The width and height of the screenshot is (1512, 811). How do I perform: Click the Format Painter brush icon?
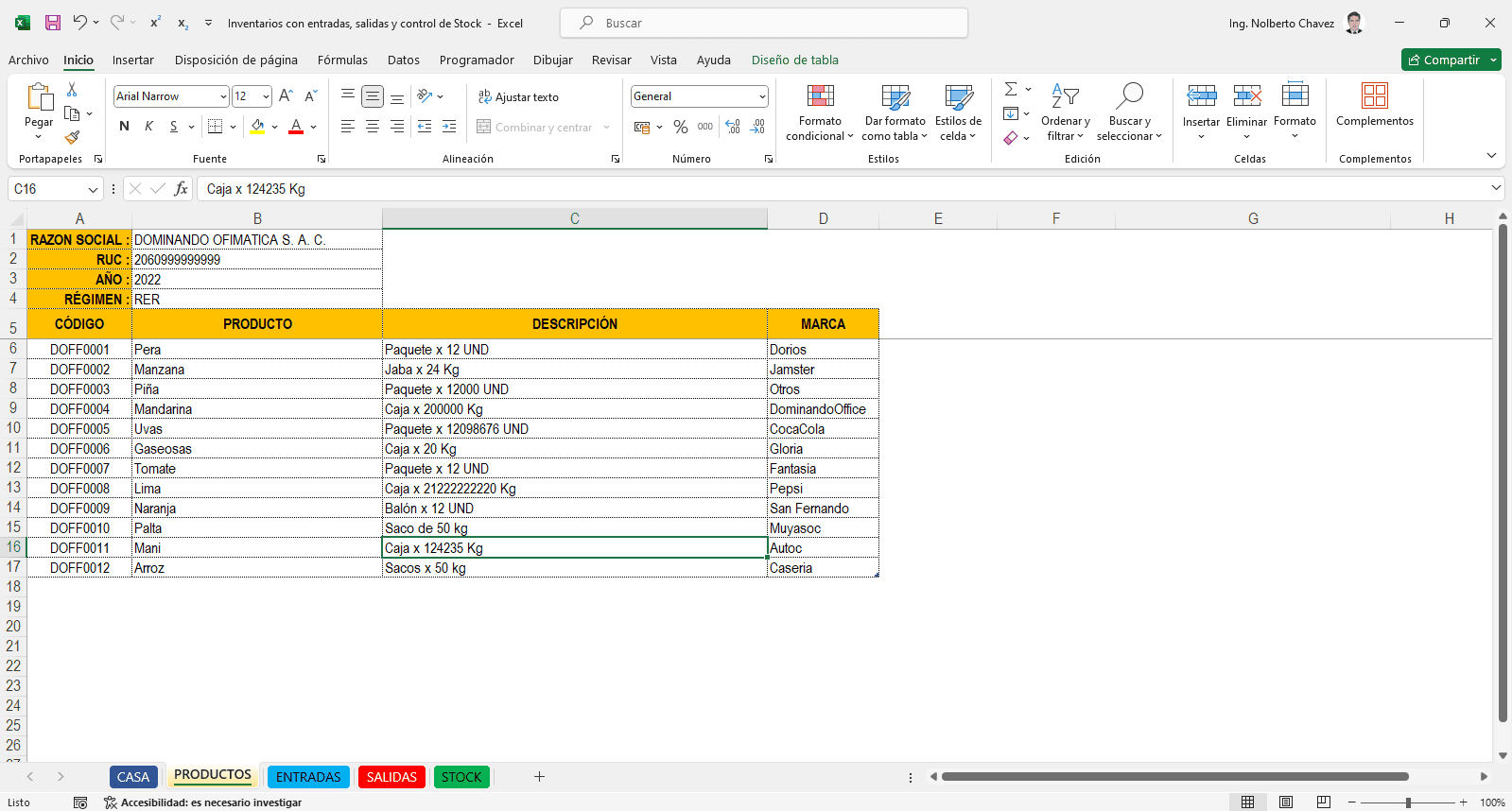72,137
